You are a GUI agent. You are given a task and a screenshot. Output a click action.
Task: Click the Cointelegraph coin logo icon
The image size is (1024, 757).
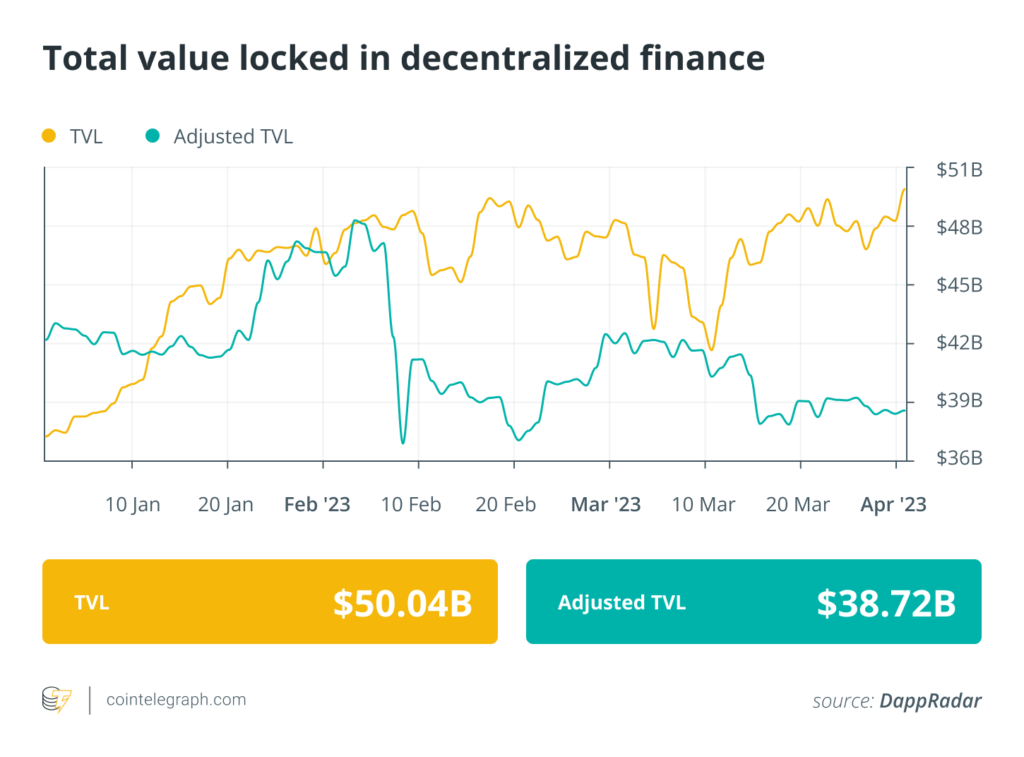(57, 700)
